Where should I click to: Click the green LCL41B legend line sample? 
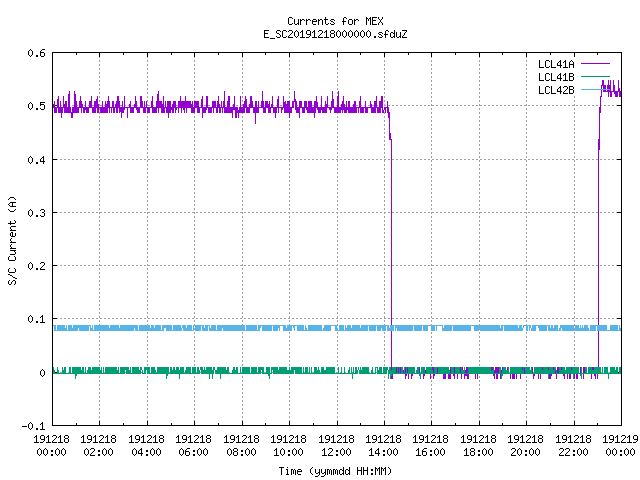595,77
